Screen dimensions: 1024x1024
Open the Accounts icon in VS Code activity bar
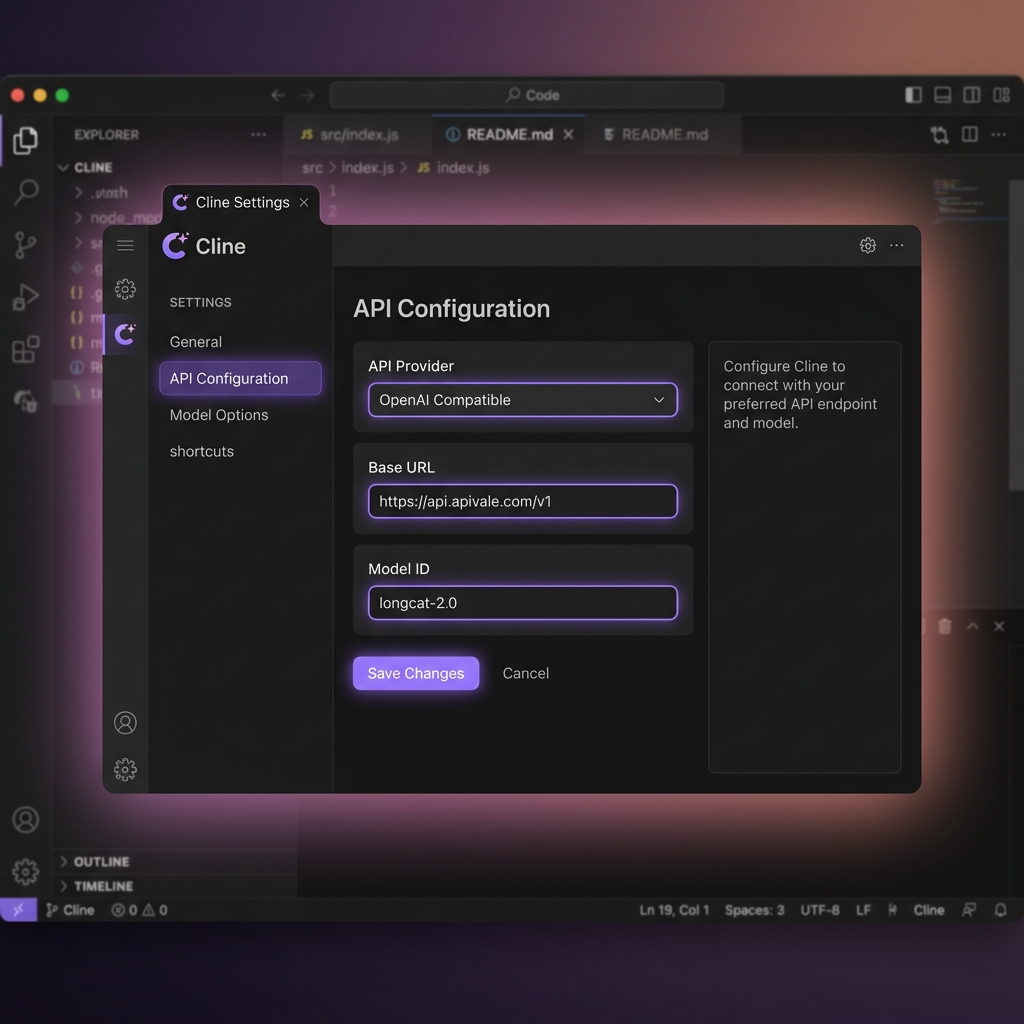point(25,820)
